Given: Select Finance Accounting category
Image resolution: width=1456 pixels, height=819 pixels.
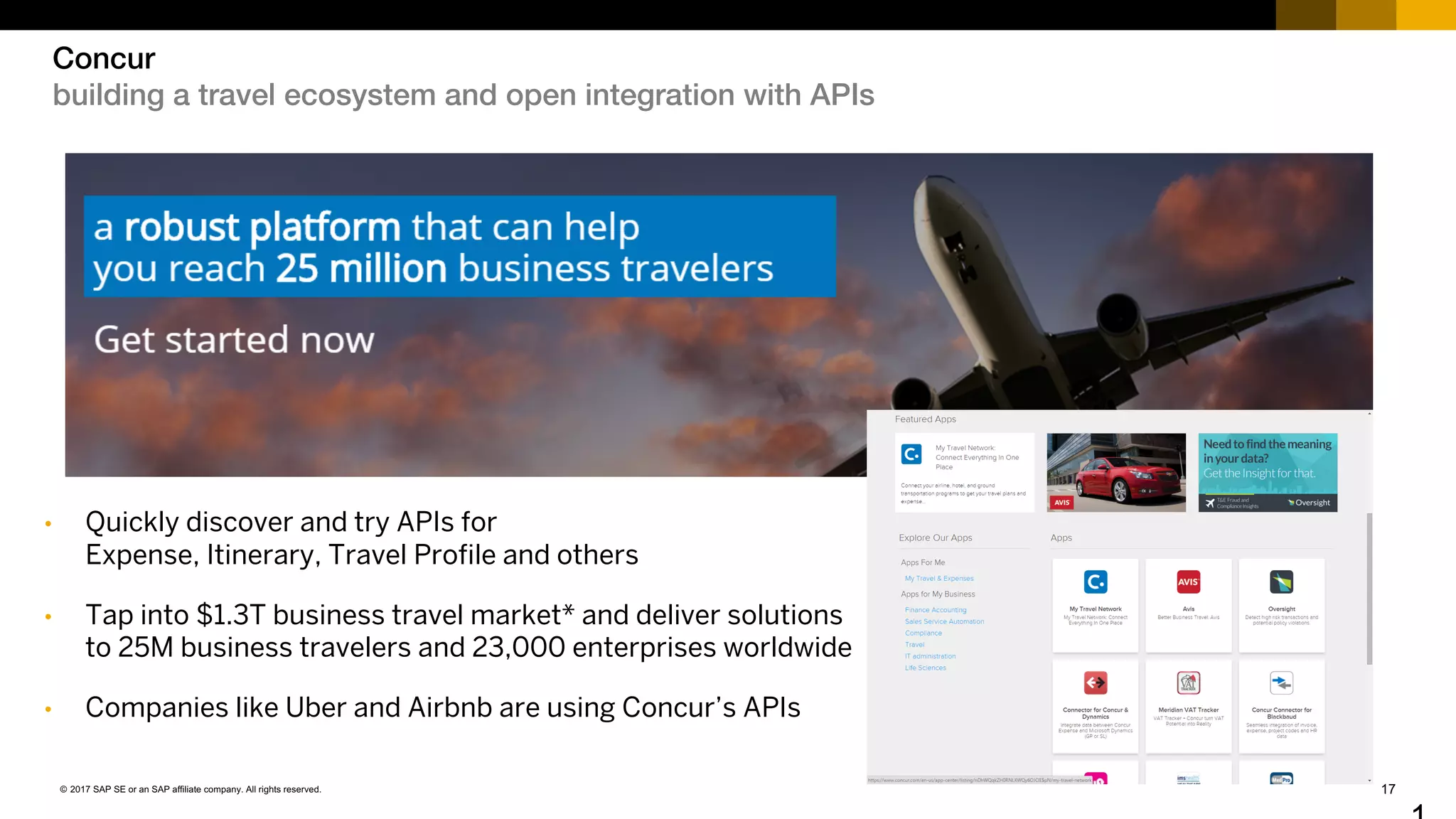Looking at the screenshot, I should click(936, 610).
